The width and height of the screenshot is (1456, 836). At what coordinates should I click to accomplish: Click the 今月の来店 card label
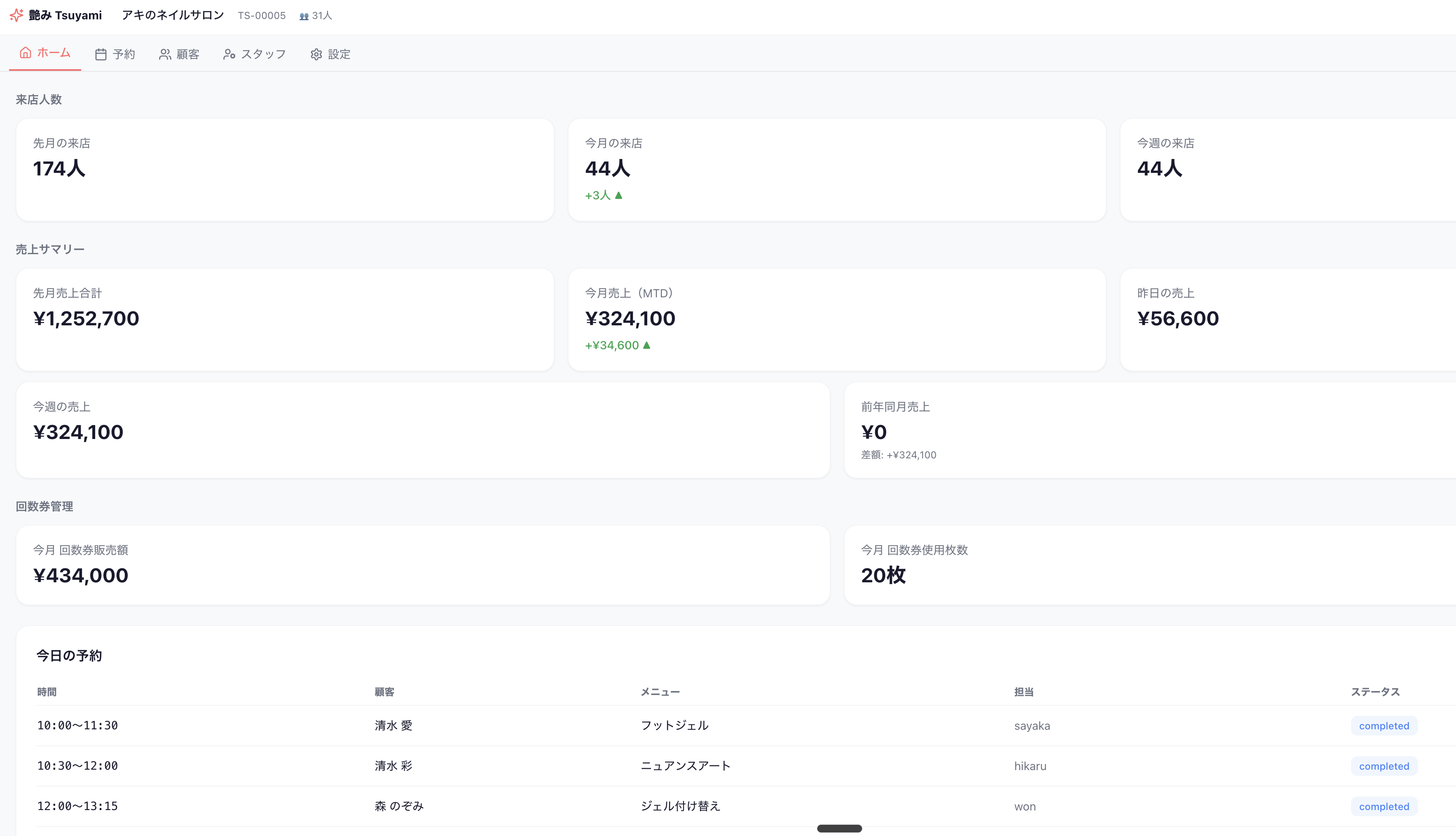(614, 143)
